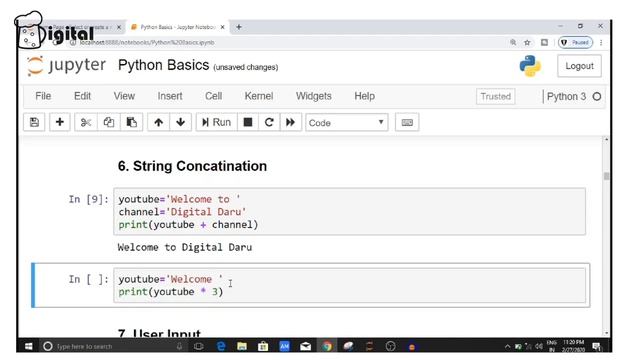
Task: Click the Trusted notebook indicator
Action: coord(496,96)
